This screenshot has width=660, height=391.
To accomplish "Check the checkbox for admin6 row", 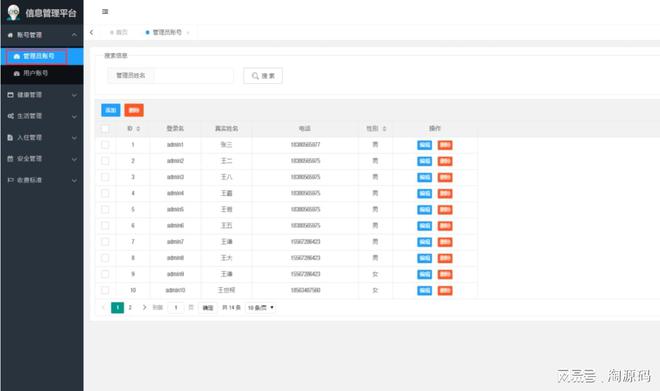I will click(105, 226).
